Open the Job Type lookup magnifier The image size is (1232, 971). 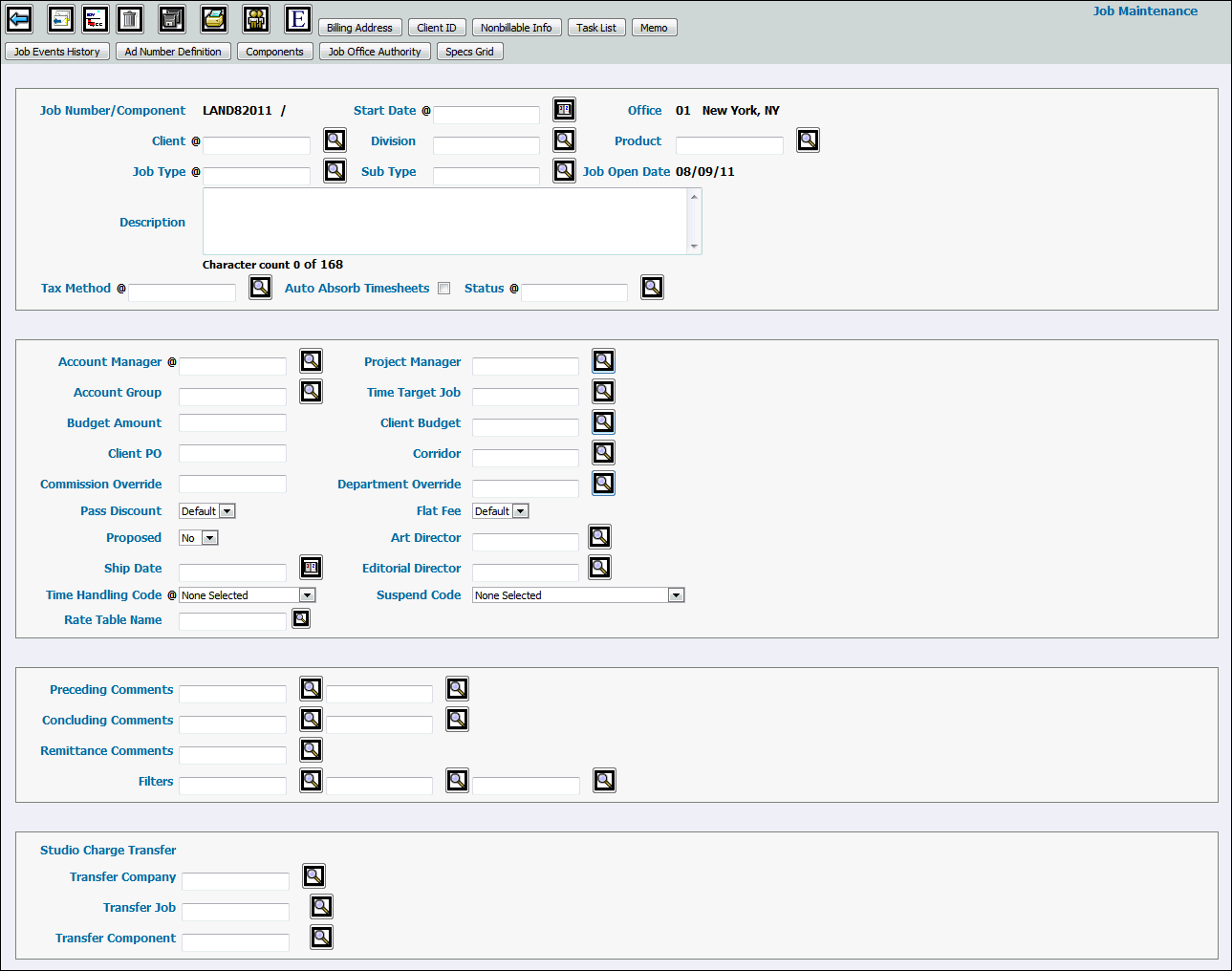click(335, 171)
